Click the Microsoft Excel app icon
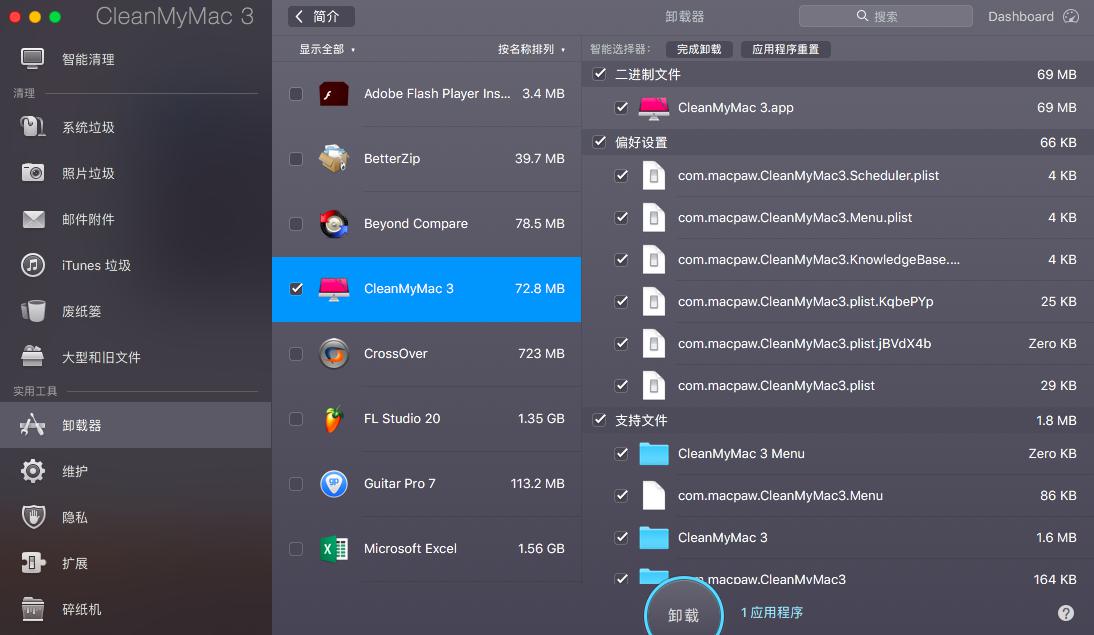The height and width of the screenshot is (635, 1094). (x=334, y=548)
